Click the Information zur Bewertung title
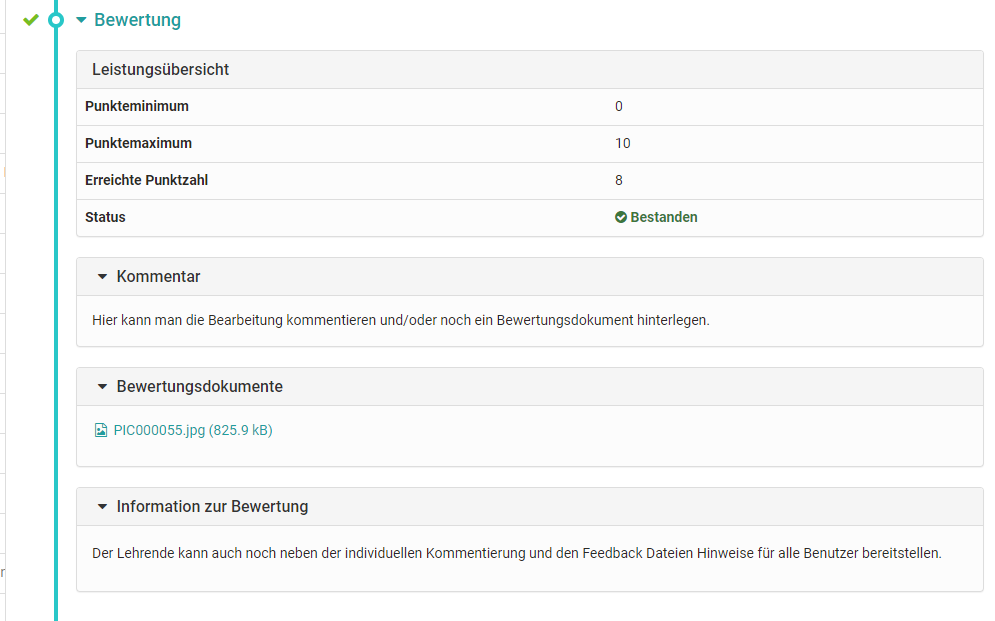 click(212, 506)
